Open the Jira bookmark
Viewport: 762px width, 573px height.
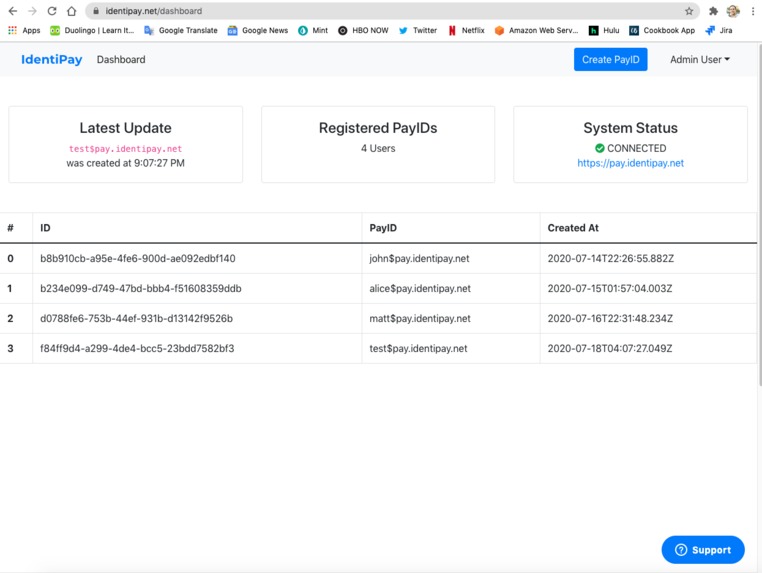click(719, 30)
